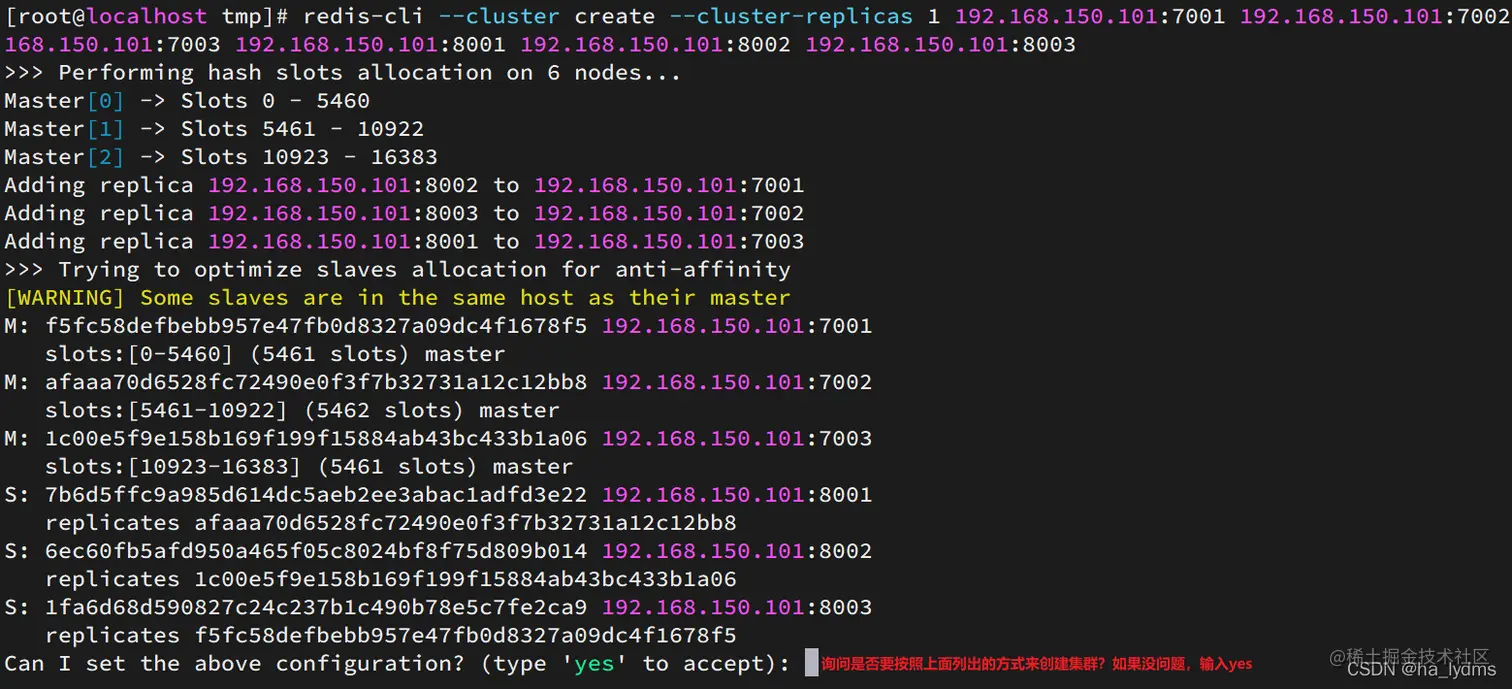Click slave node ID 1fa6d68d590827c2
This screenshot has width=1512, height=689.
[316, 607]
